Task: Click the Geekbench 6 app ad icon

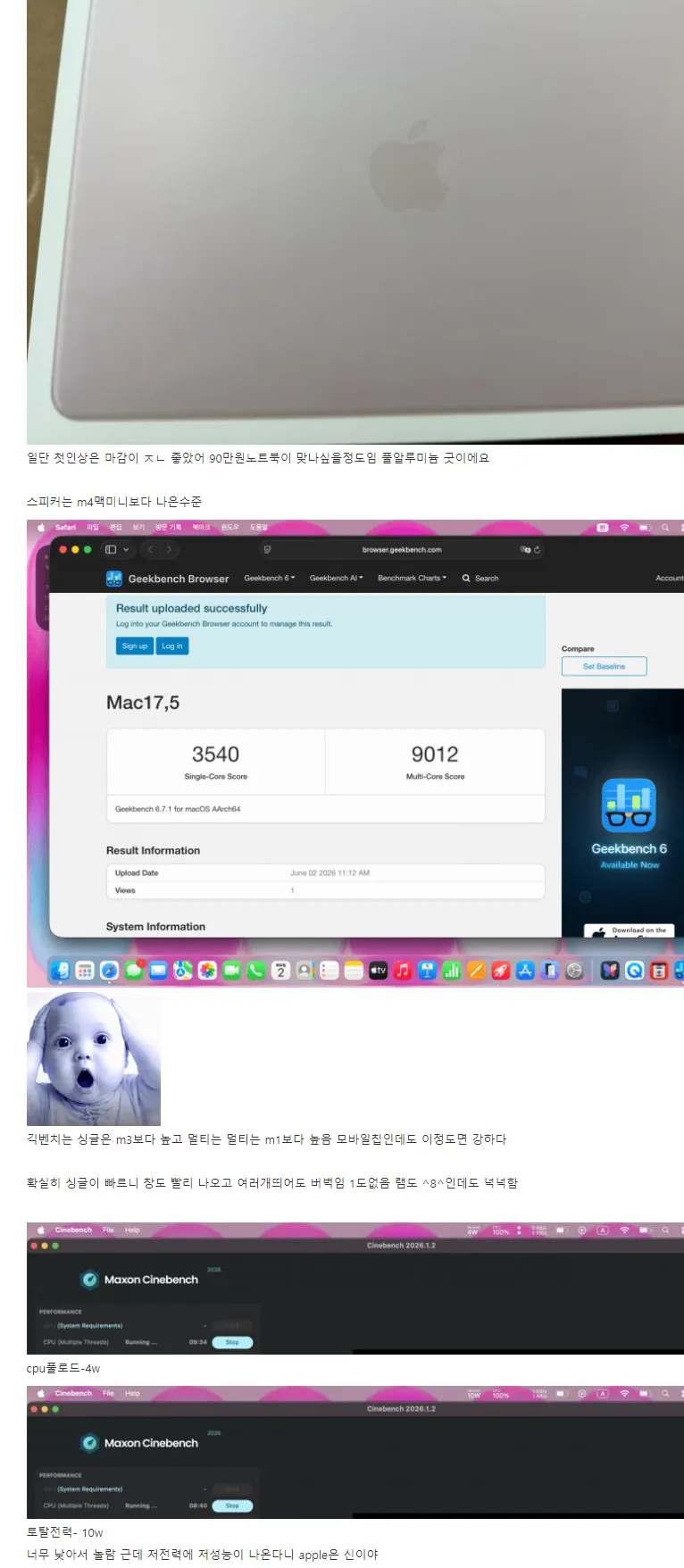Action: [629, 805]
